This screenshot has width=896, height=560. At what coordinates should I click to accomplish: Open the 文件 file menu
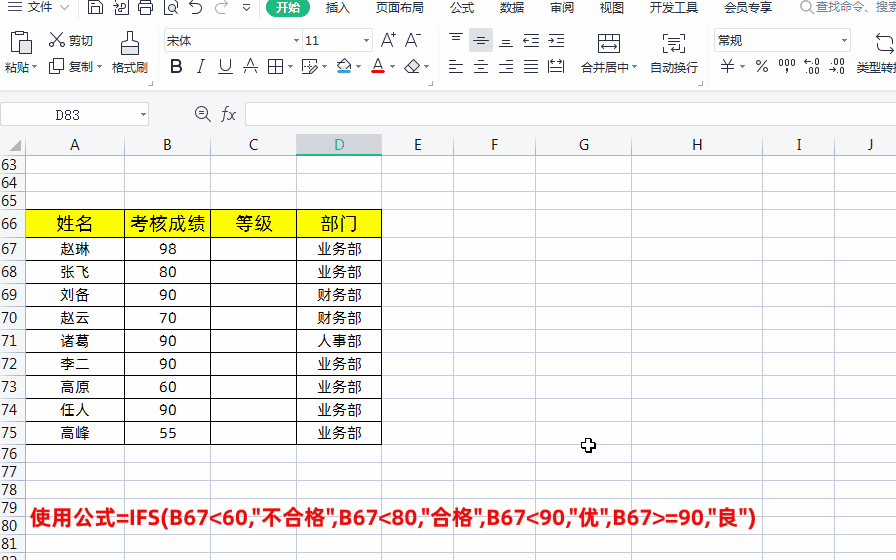38,7
